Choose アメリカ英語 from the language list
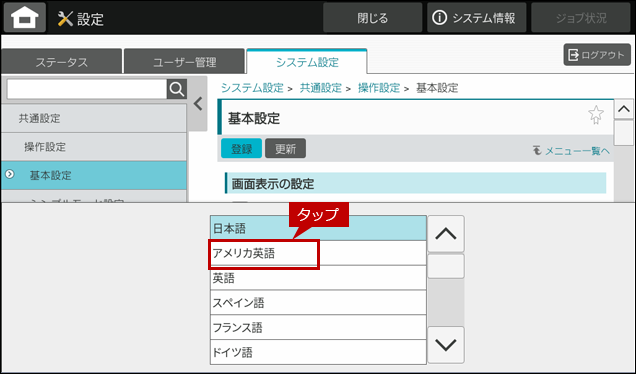Screen dimensions: 636x374 [318, 253]
